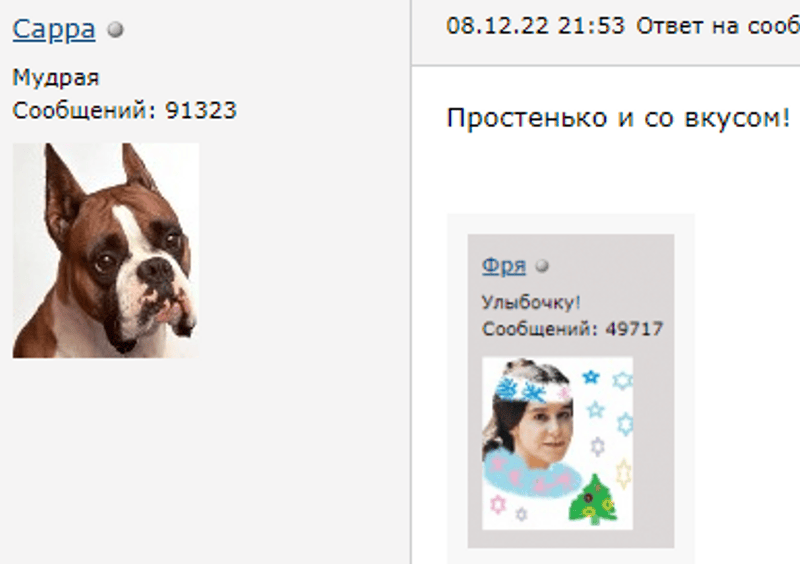Open the Сарра user profile link

54,30
